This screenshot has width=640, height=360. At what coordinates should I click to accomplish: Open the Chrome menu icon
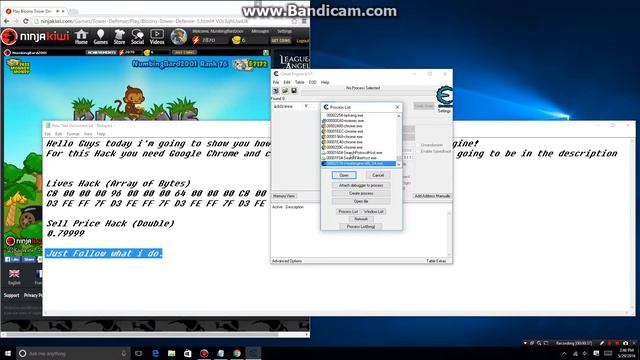point(304,21)
